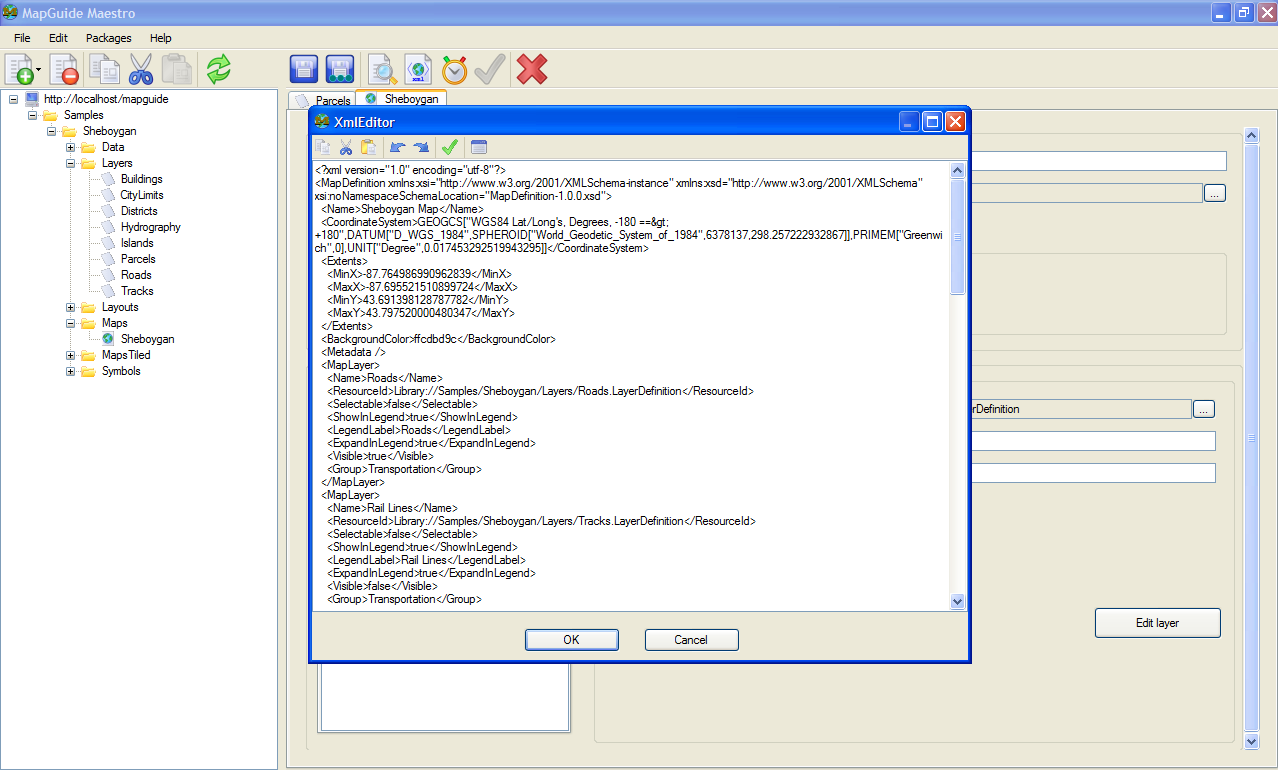This screenshot has height=770, width=1278.
Task: Click the Delete Resource icon
Action: (64, 69)
